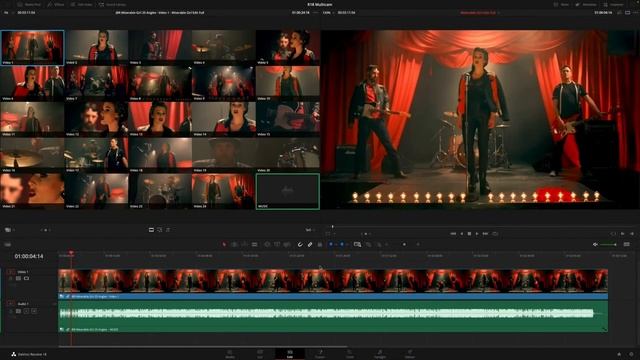The width and height of the screenshot is (640, 360).
Task: Toggle loop playback icon
Action: click(495, 234)
